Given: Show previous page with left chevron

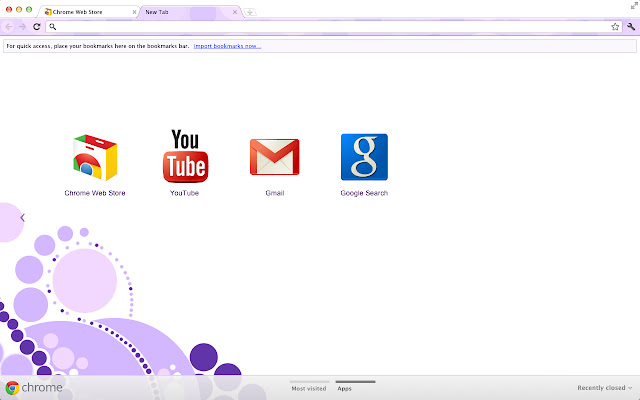Looking at the screenshot, I should 22,218.
